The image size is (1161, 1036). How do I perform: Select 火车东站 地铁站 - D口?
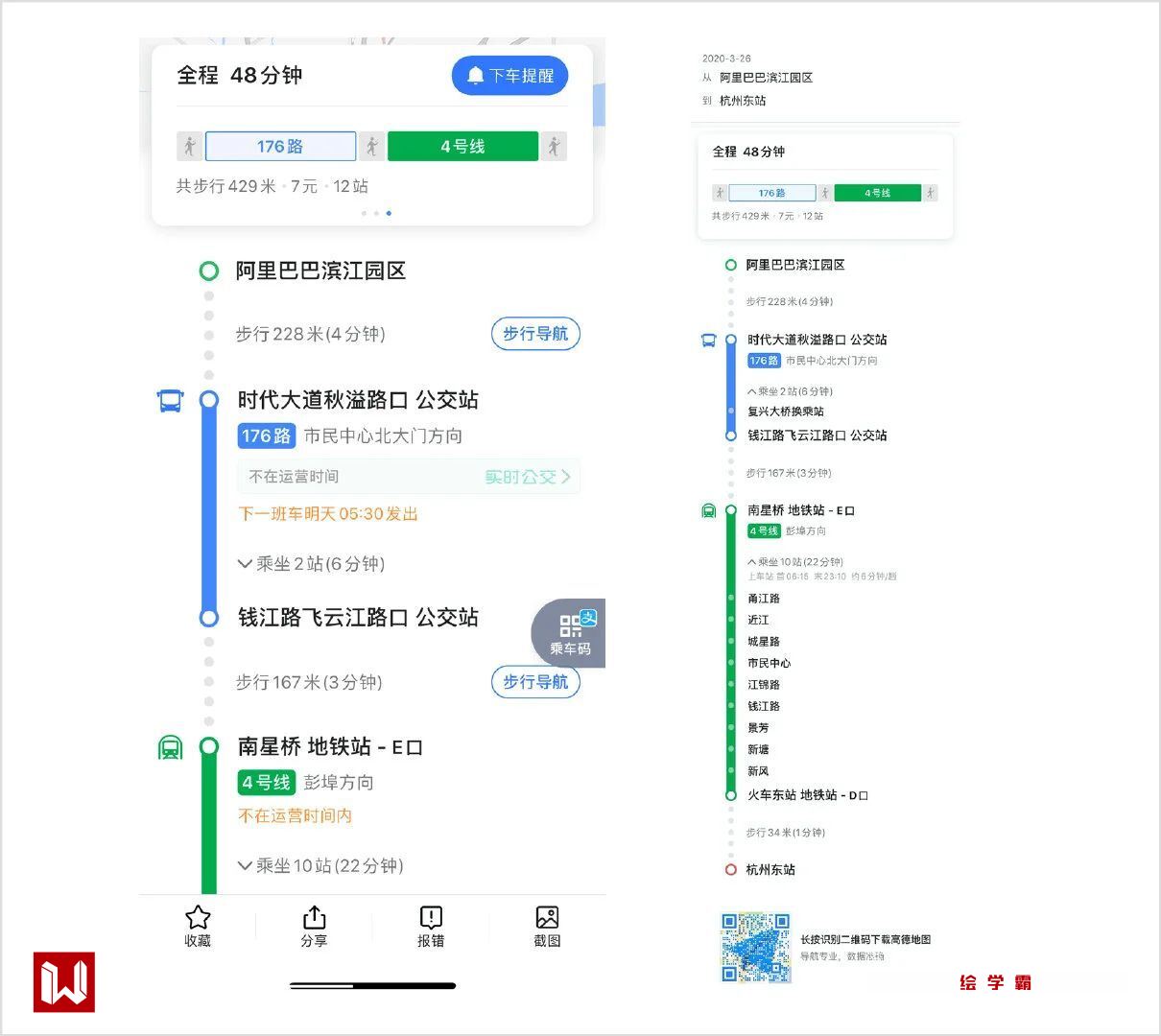[x=808, y=795]
